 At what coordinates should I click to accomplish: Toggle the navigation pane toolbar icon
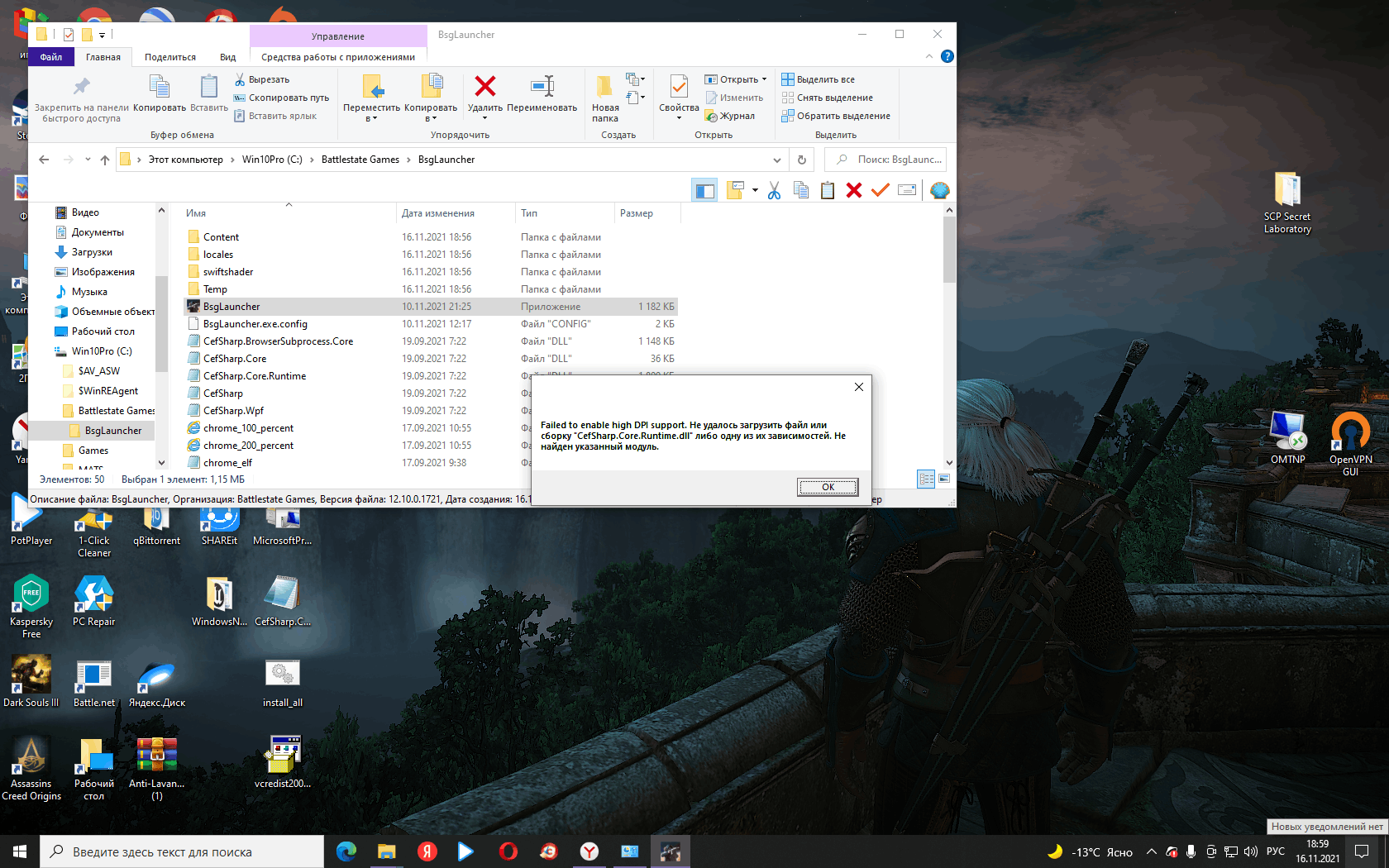click(704, 191)
